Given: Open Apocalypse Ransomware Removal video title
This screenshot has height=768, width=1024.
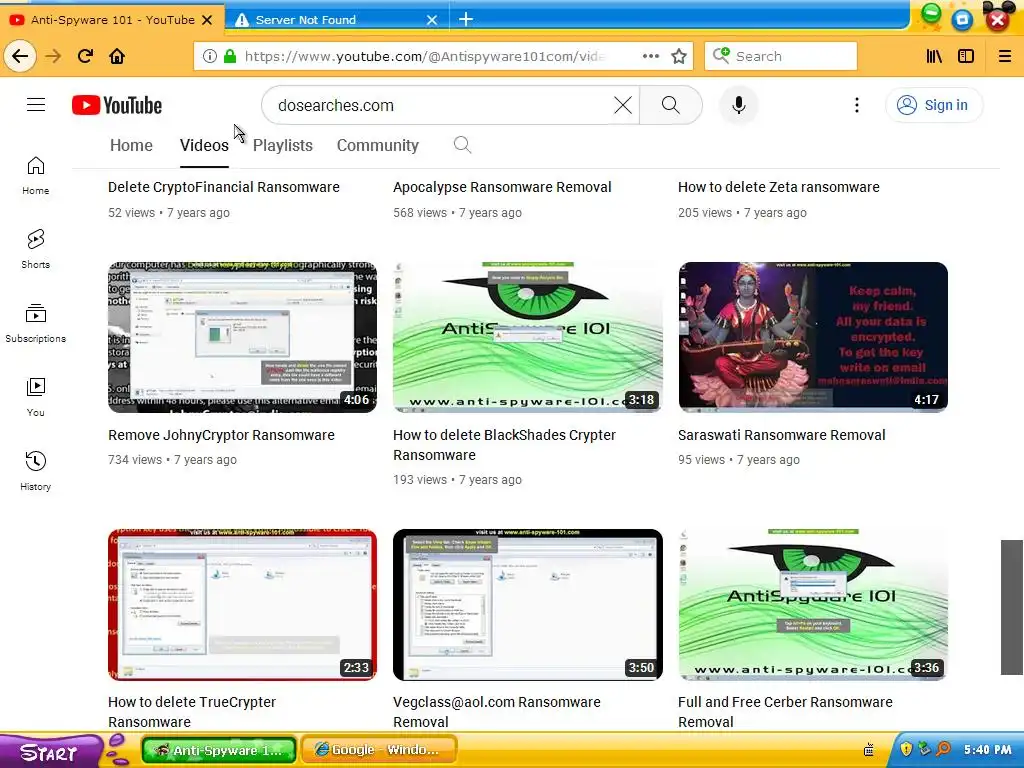Looking at the screenshot, I should coord(502,187).
